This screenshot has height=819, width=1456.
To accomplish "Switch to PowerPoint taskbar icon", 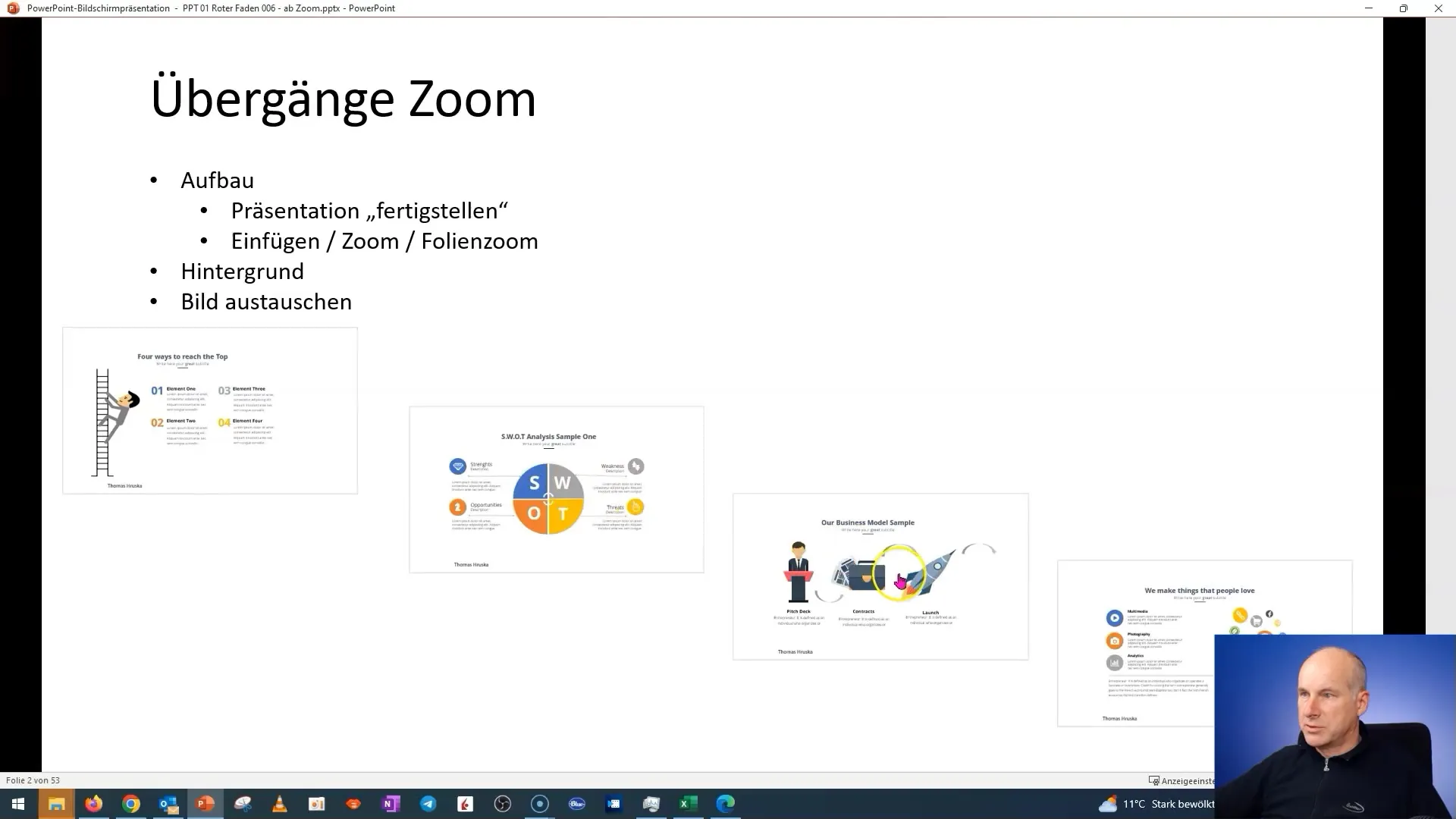I will point(205,804).
